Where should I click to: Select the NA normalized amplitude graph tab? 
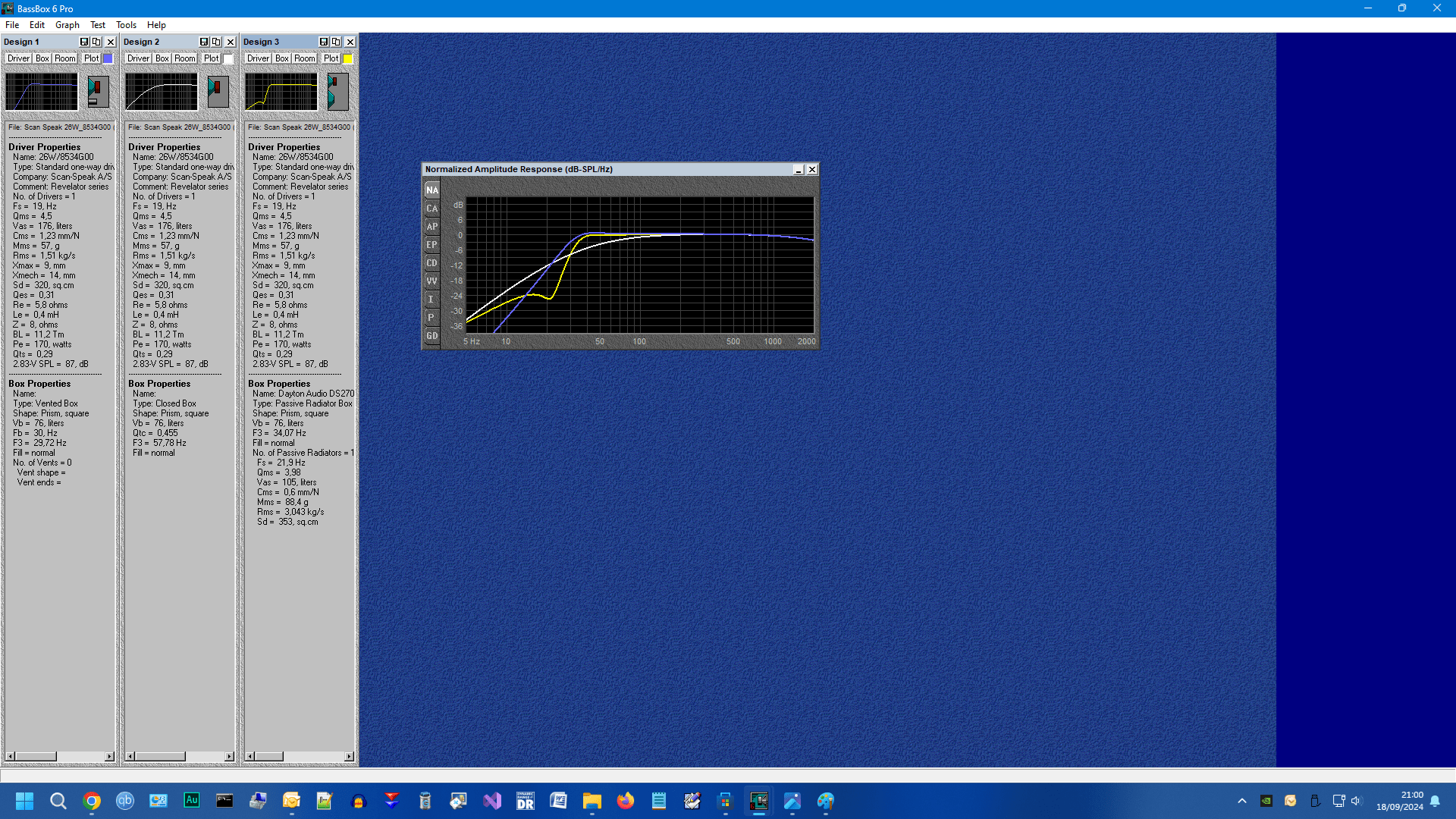click(x=431, y=190)
